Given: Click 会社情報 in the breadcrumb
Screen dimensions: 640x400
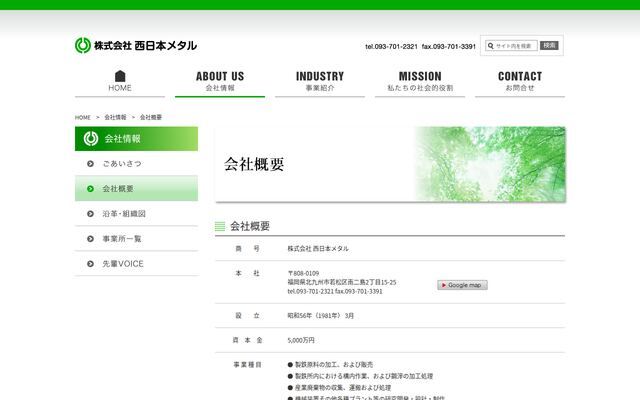Looking at the screenshot, I should 116,117.
